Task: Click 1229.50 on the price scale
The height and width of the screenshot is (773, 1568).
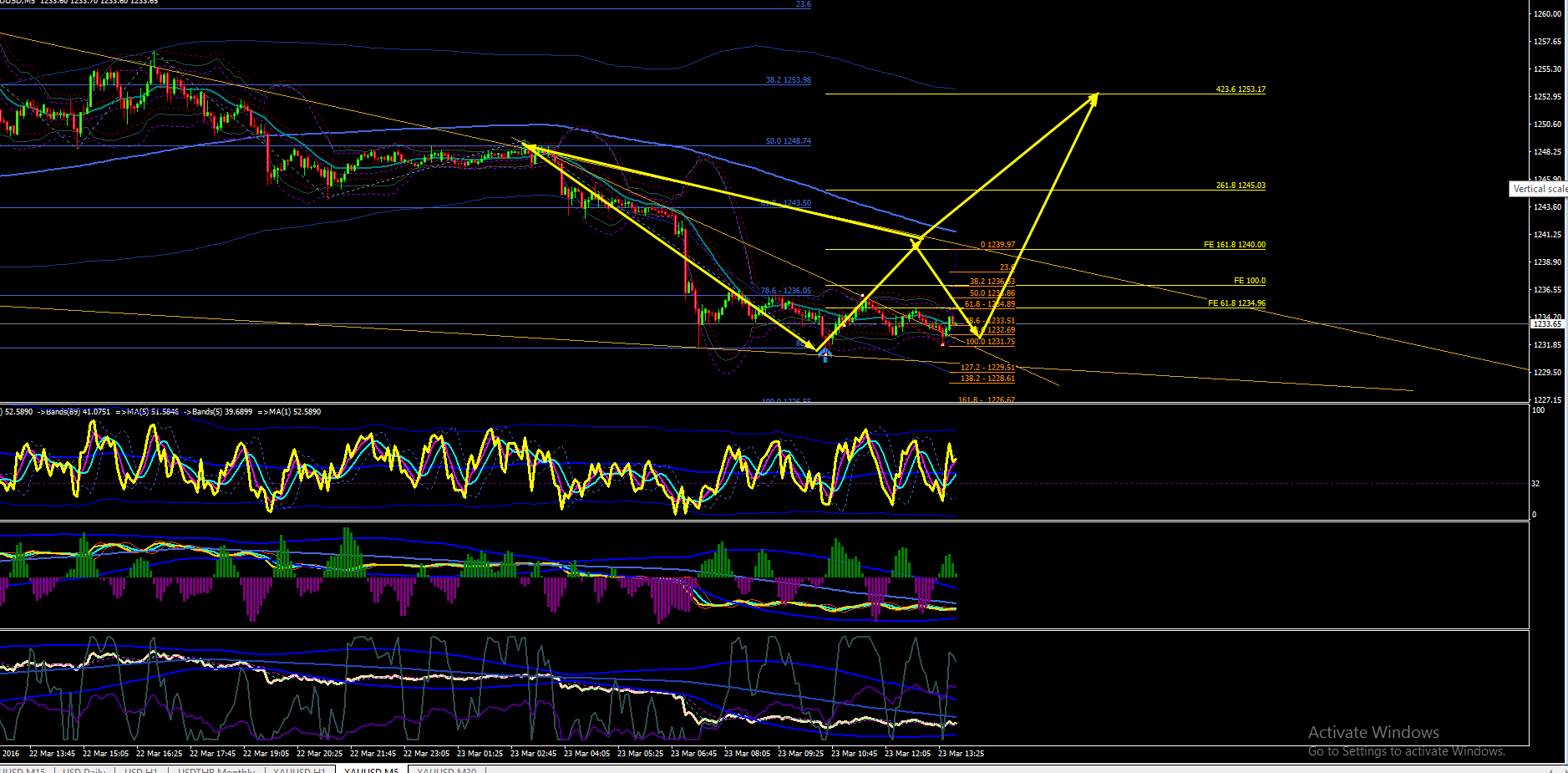Action: pos(1547,373)
